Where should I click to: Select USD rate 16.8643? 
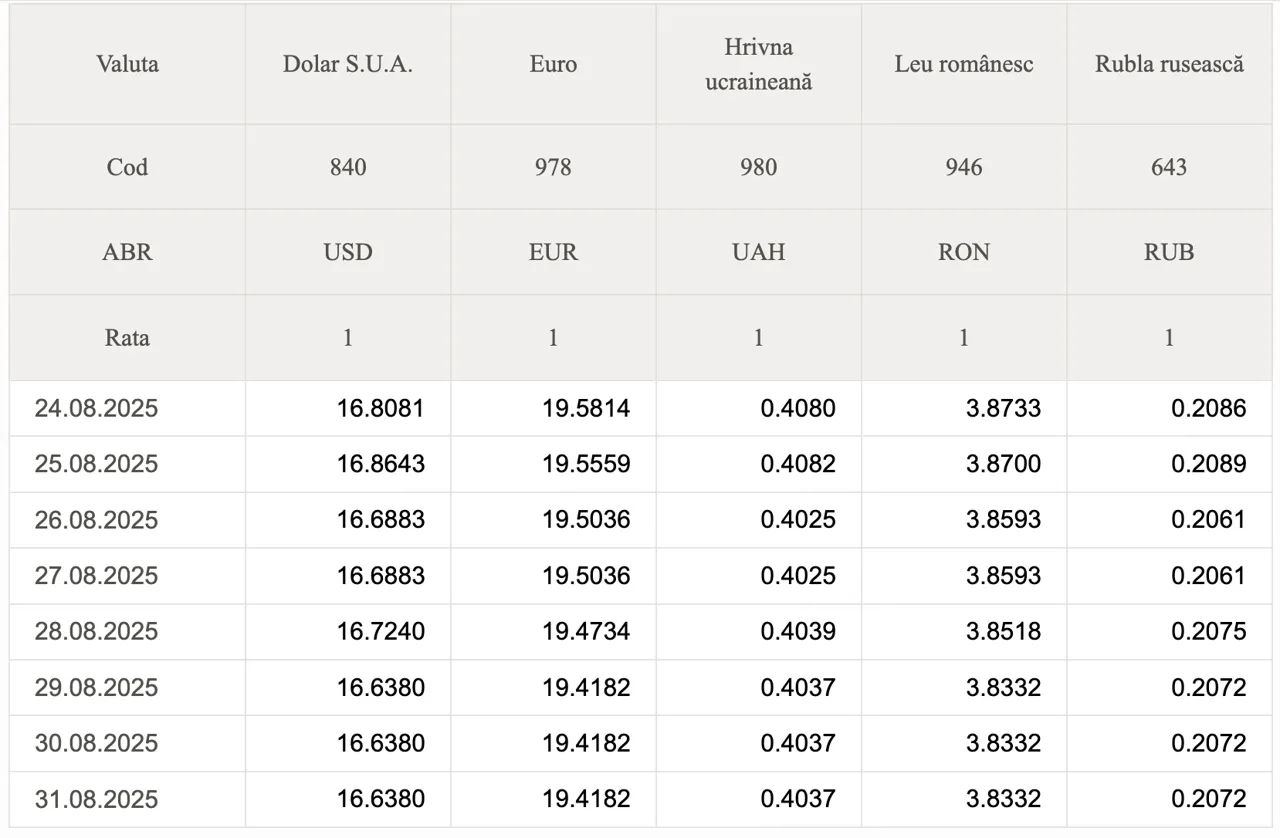click(380, 464)
